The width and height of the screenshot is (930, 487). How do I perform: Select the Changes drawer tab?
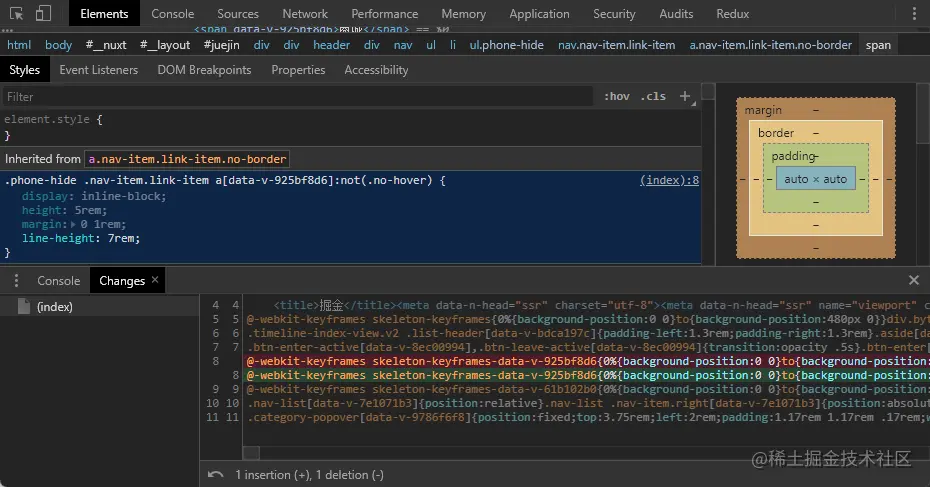pos(122,281)
